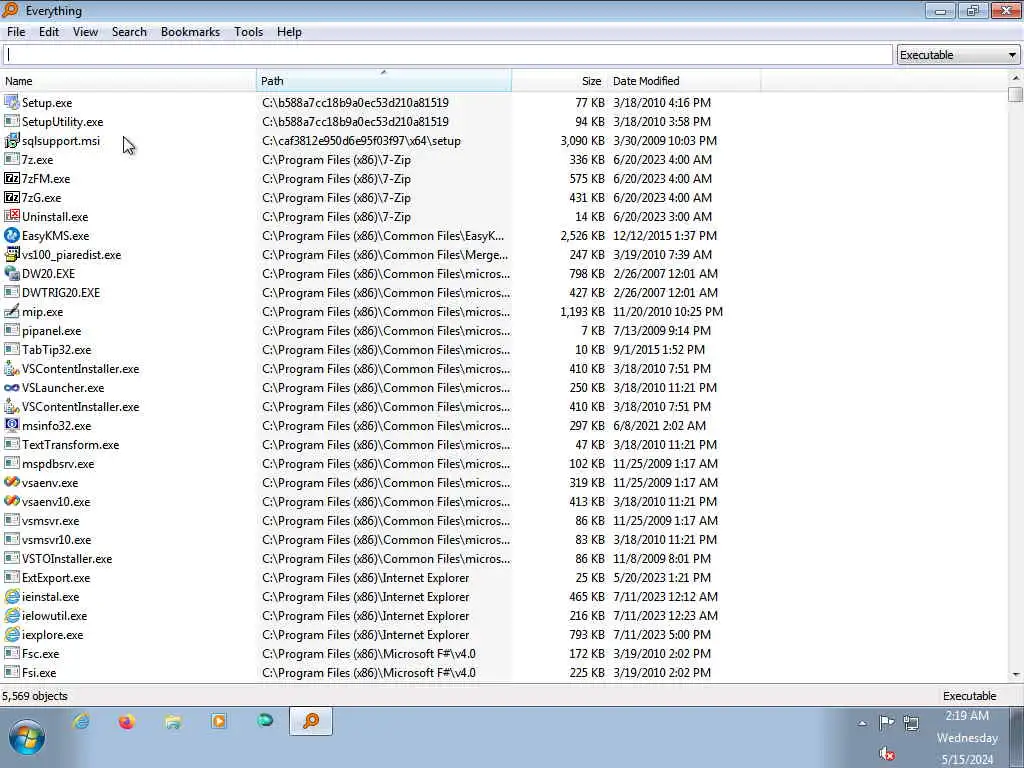
Task: Select the pipanel.exe file name
Action: (x=52, y=330)
